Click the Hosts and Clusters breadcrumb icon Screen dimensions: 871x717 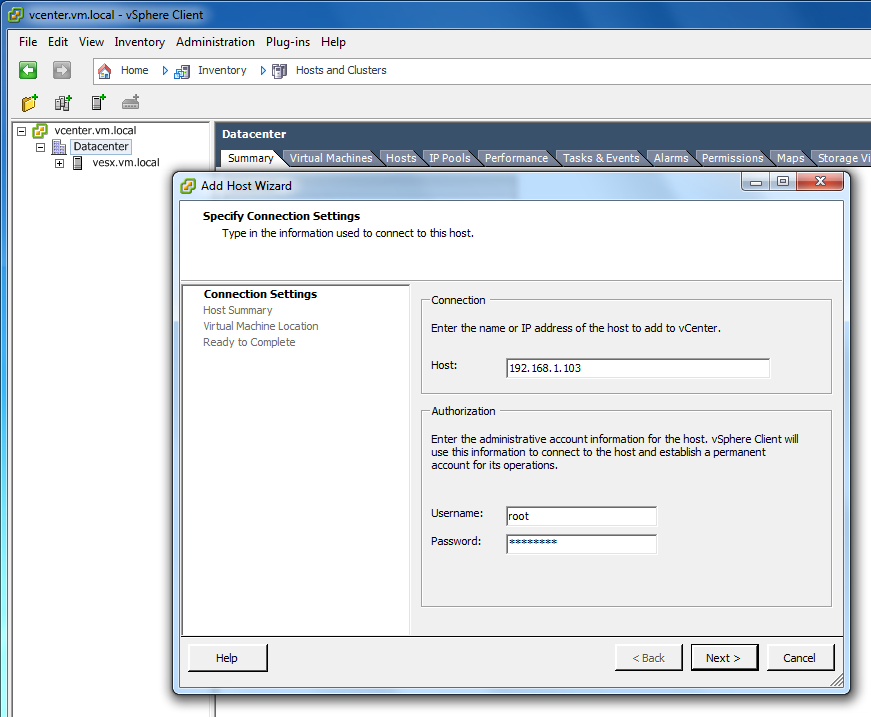[279, 71]
